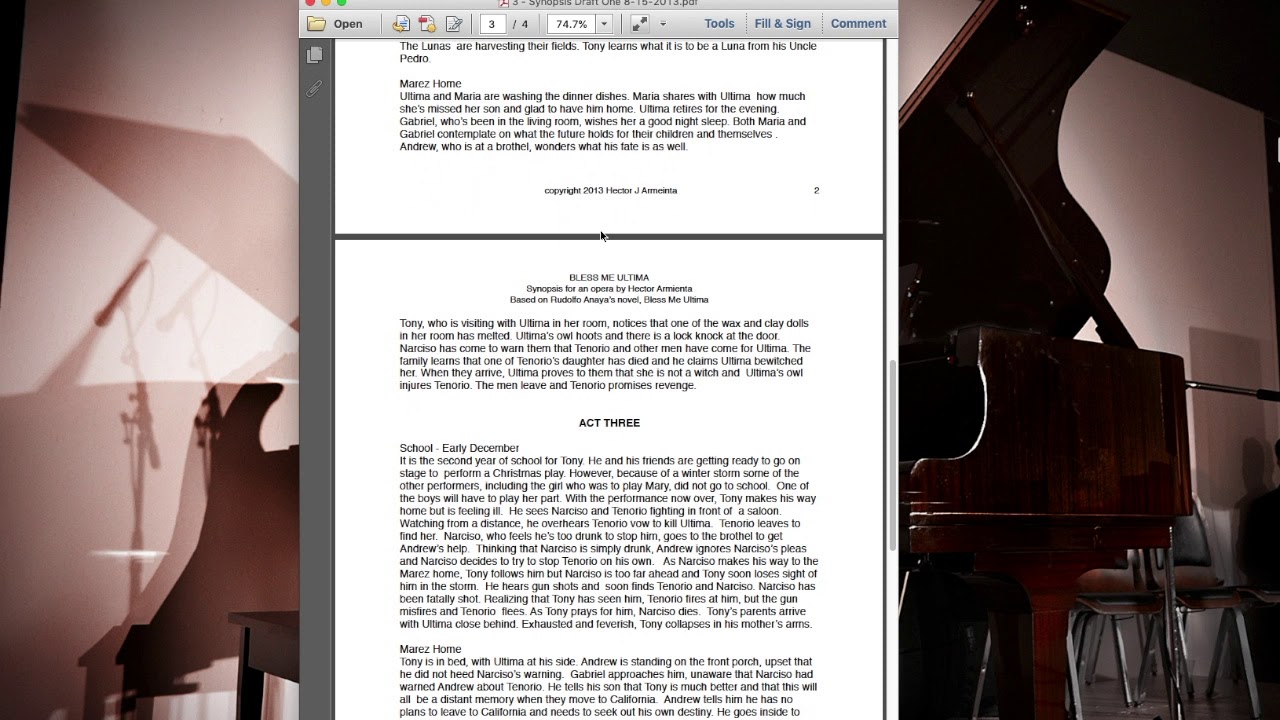
Task: Click the zoom percentage field 74.7%
Action: pyautogui.click(x=571, y=24)
